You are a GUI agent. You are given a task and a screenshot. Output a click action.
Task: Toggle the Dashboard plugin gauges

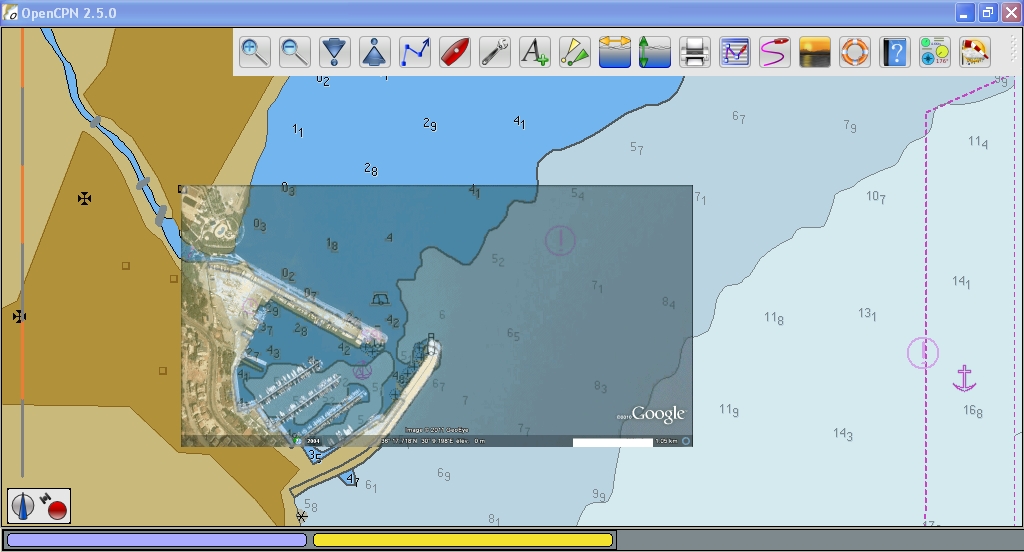[935, 52]
